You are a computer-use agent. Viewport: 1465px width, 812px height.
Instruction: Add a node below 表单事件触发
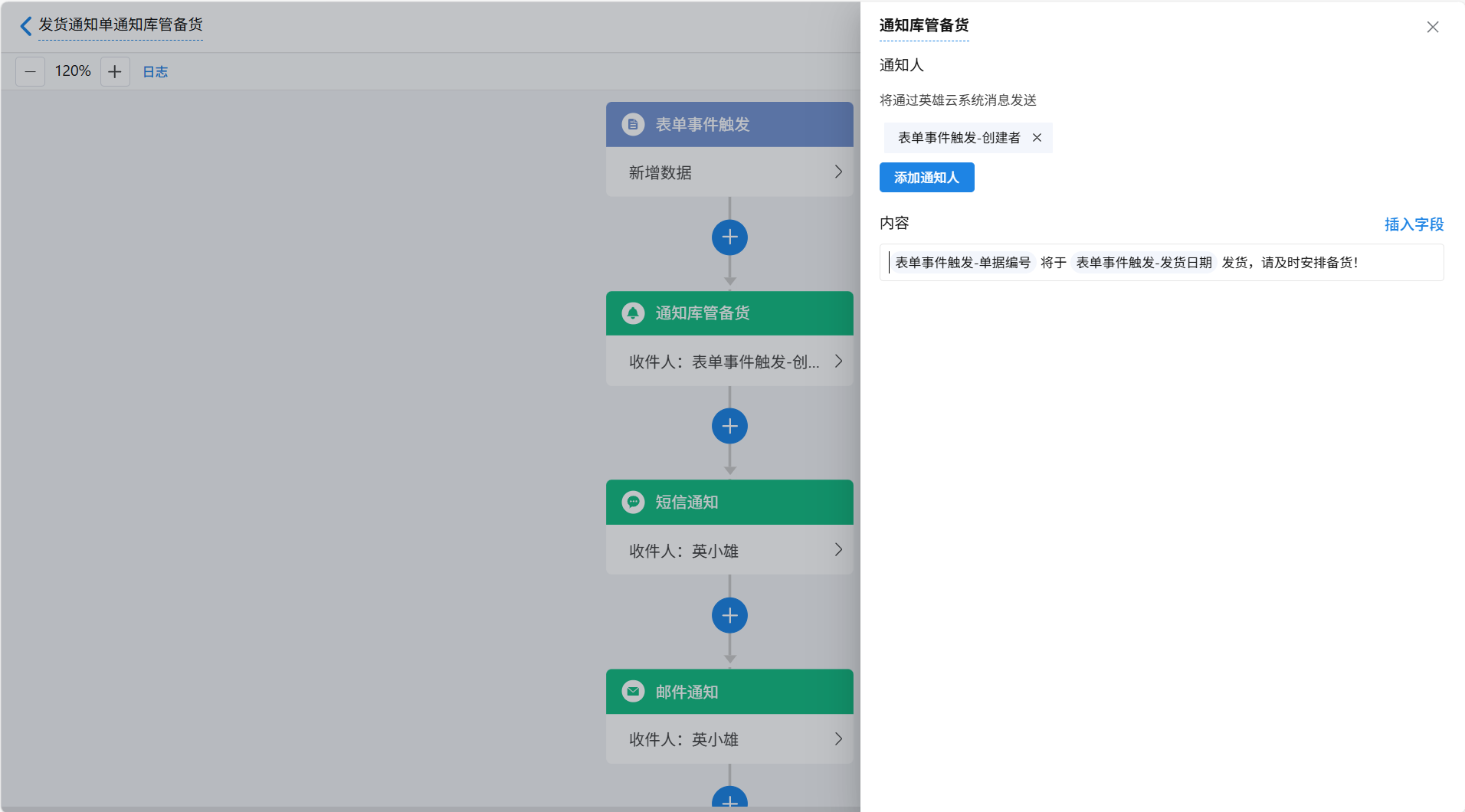pyautogui.click(x=729, y=237)
